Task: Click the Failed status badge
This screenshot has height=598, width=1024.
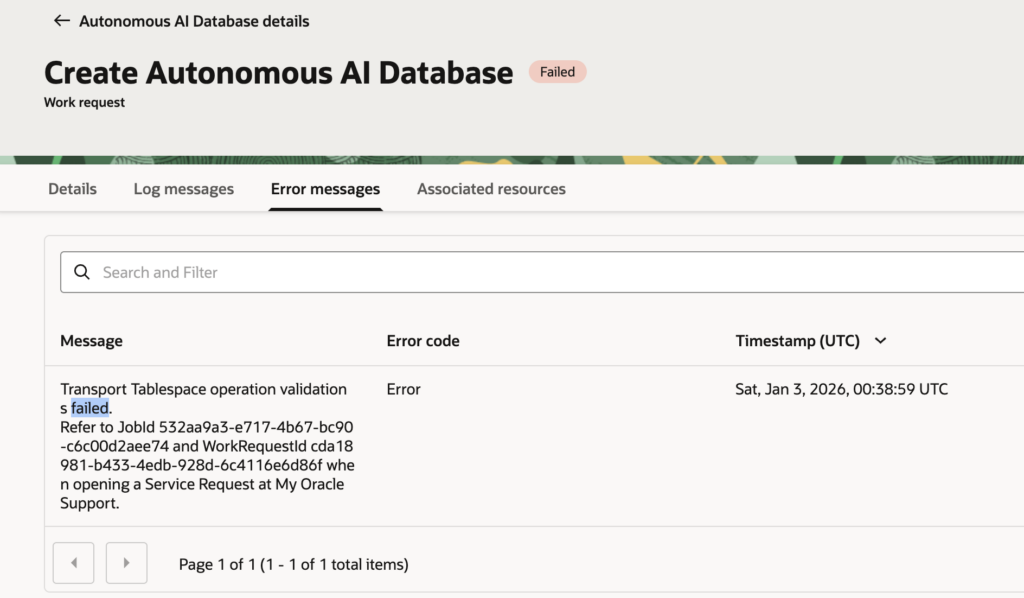Action: (557, 72)
